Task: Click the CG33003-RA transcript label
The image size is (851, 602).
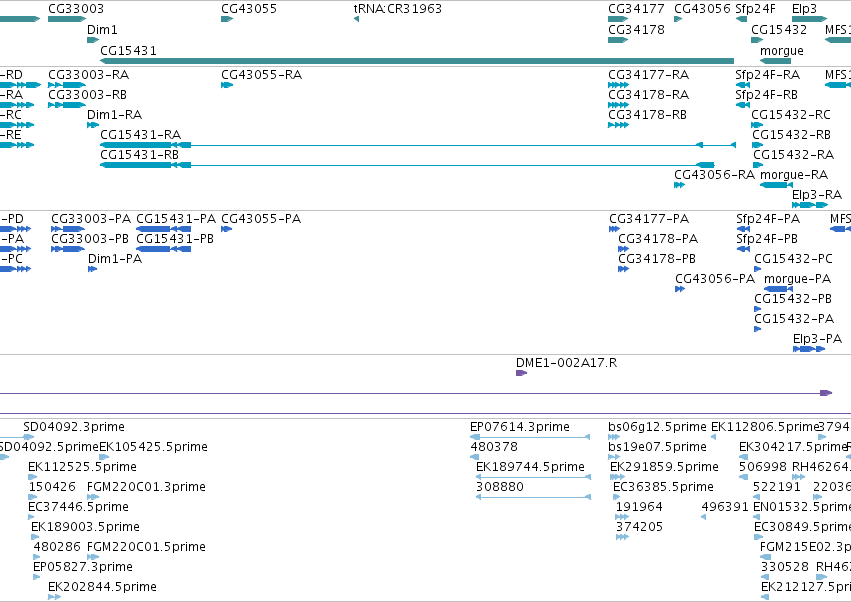Action: [88, 74]
